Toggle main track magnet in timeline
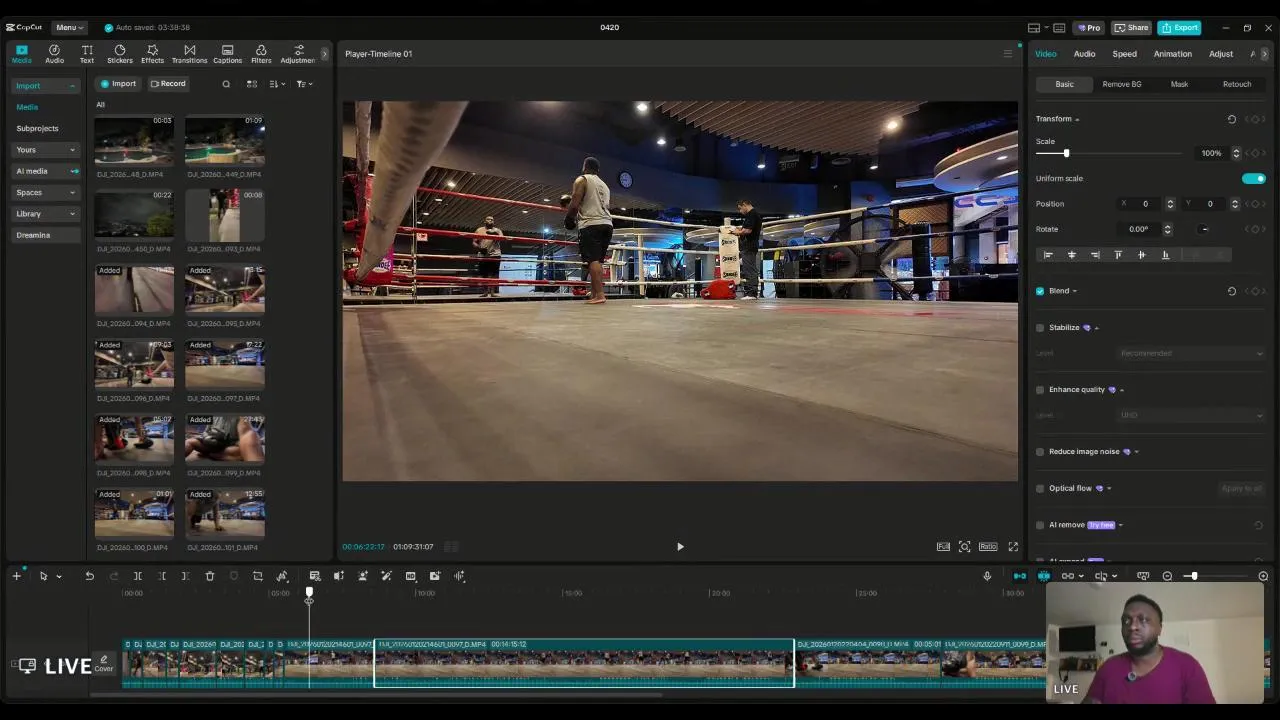Viewport: 1280px width, 720px height. 1019,576
